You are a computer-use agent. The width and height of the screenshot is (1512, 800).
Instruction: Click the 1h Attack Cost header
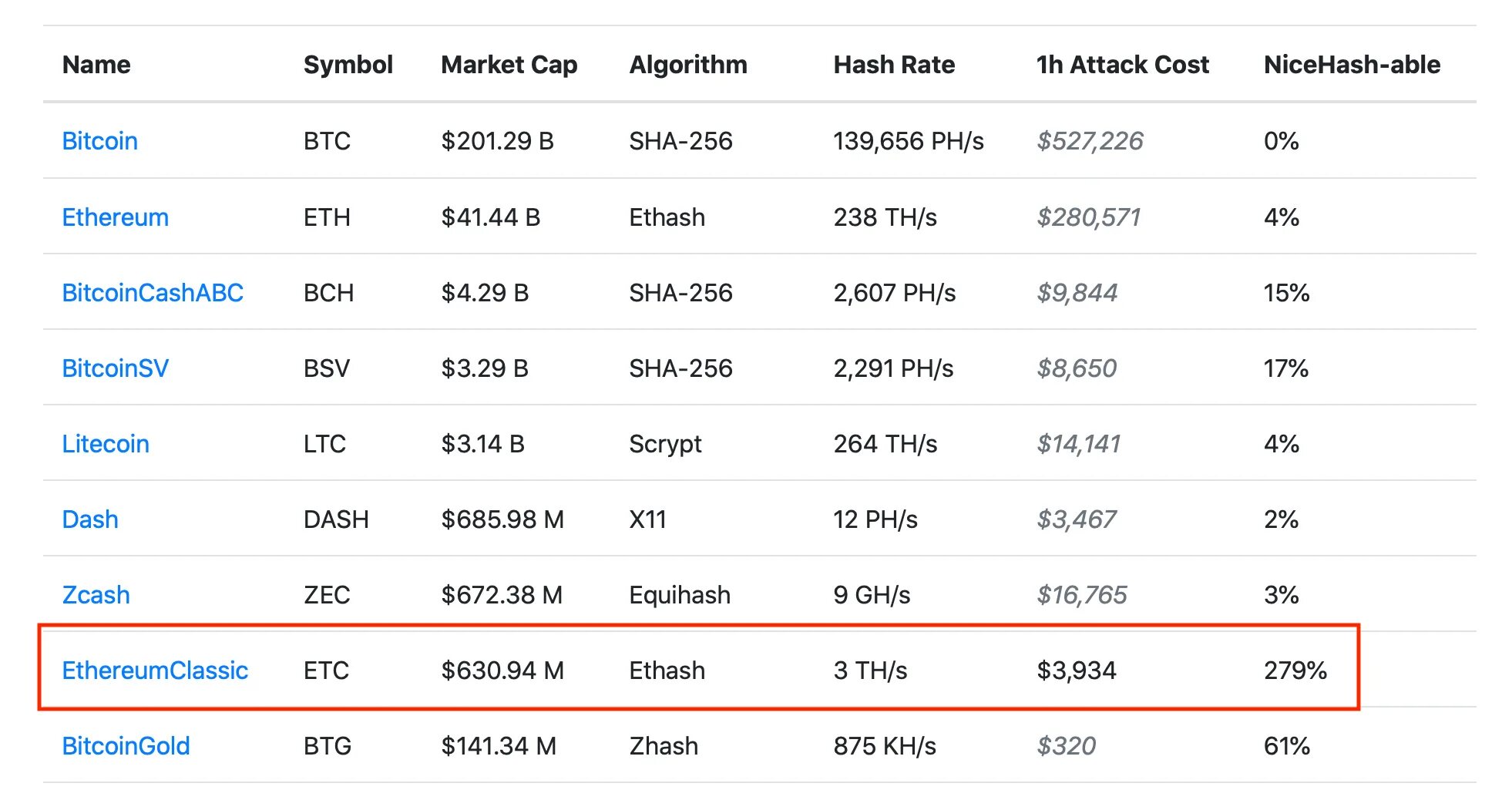[1122, 65]
